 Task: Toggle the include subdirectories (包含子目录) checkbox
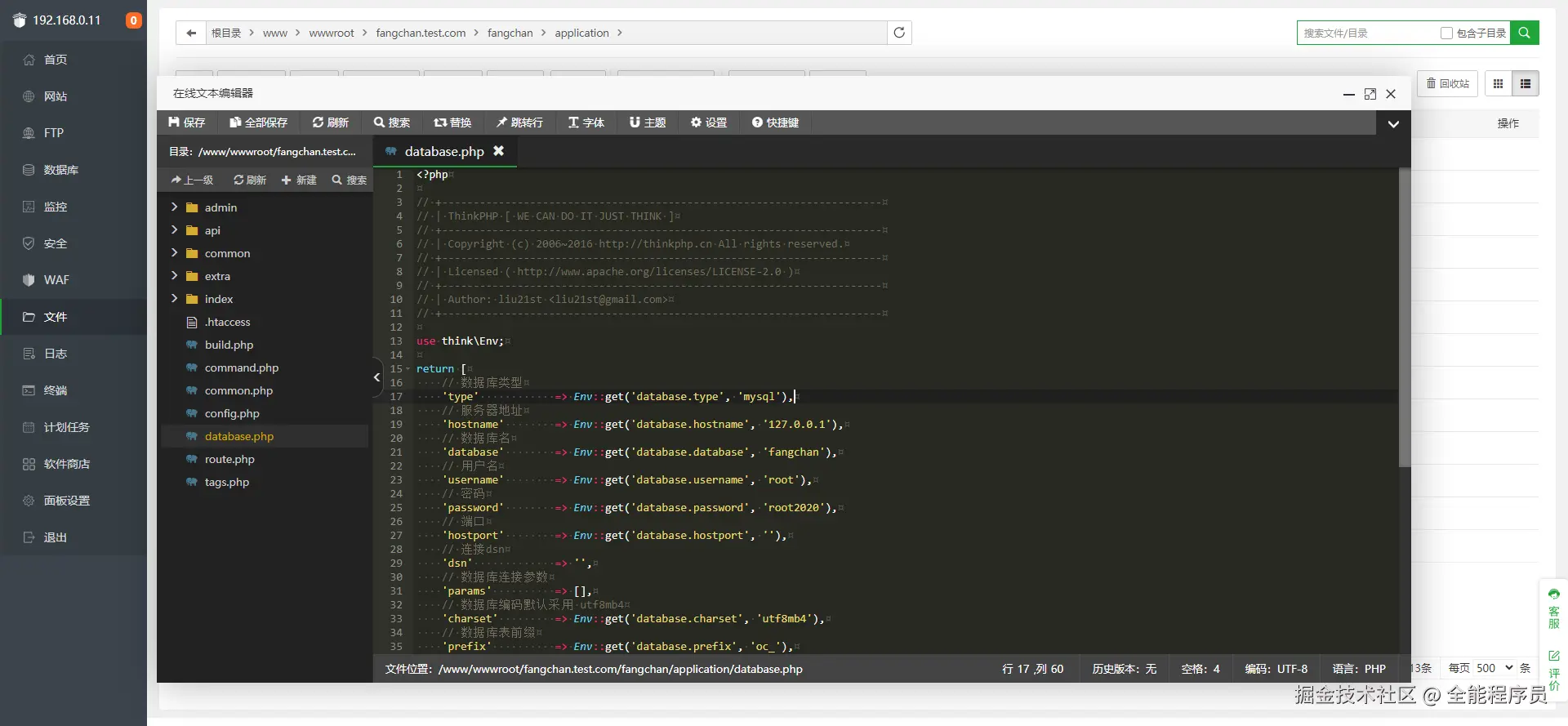click(1446, 33)
